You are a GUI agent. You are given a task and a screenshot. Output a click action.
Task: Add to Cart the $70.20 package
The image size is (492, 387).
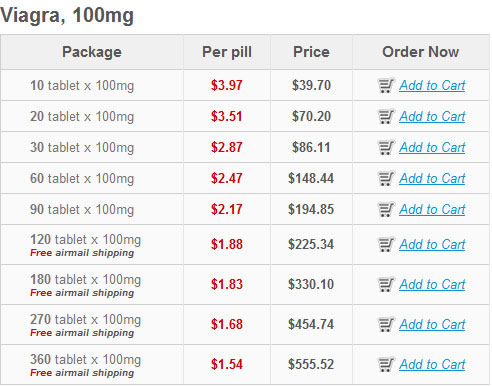[432, 116]
